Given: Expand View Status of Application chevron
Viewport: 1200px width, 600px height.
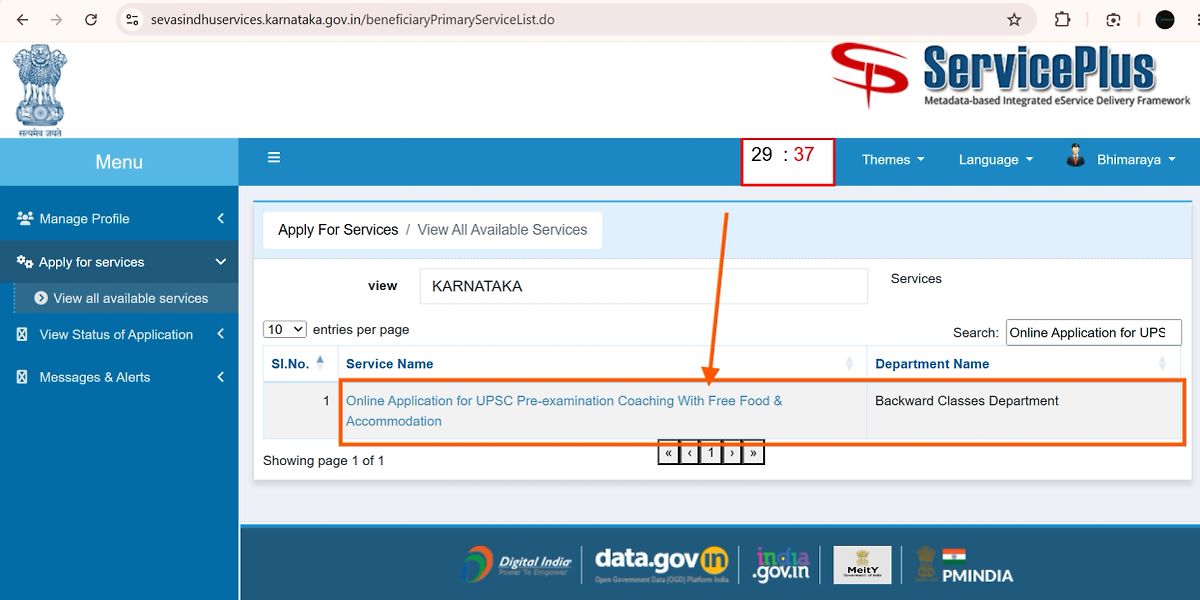Looking at the screenshot, I should (x=220, y=335).
